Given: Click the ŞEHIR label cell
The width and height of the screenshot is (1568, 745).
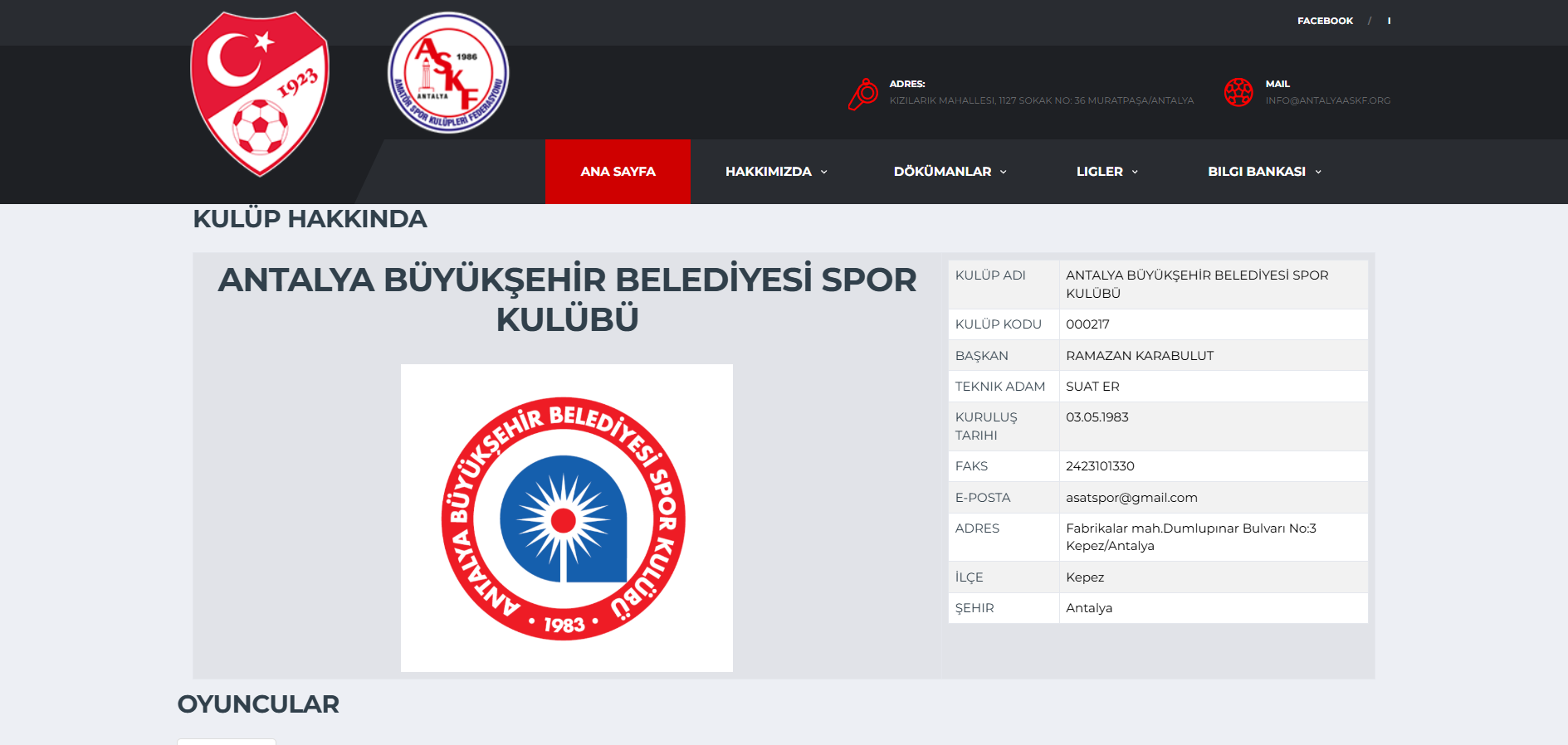Looking at the screenshot, I should tap(1004, 608).
